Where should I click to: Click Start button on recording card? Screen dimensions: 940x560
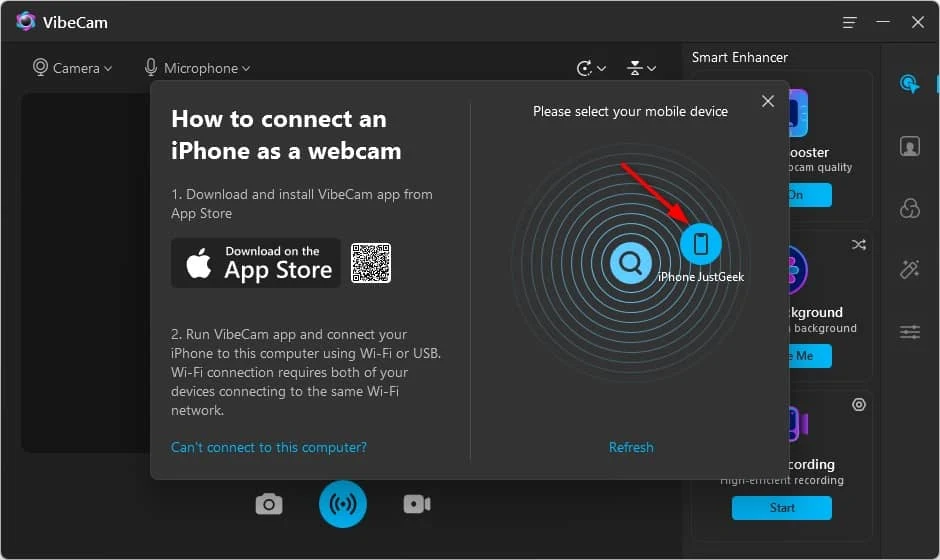tap(782, 508)
